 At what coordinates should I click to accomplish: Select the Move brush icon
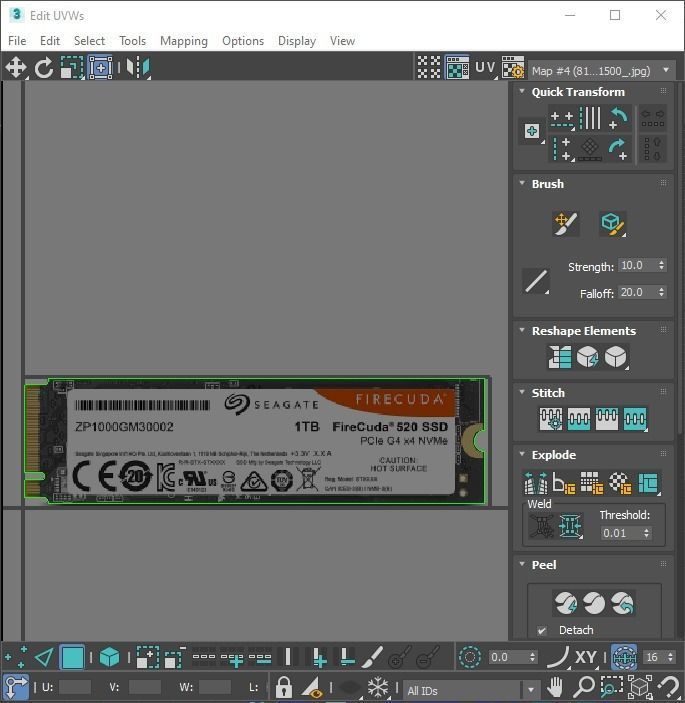coord(566,224)
